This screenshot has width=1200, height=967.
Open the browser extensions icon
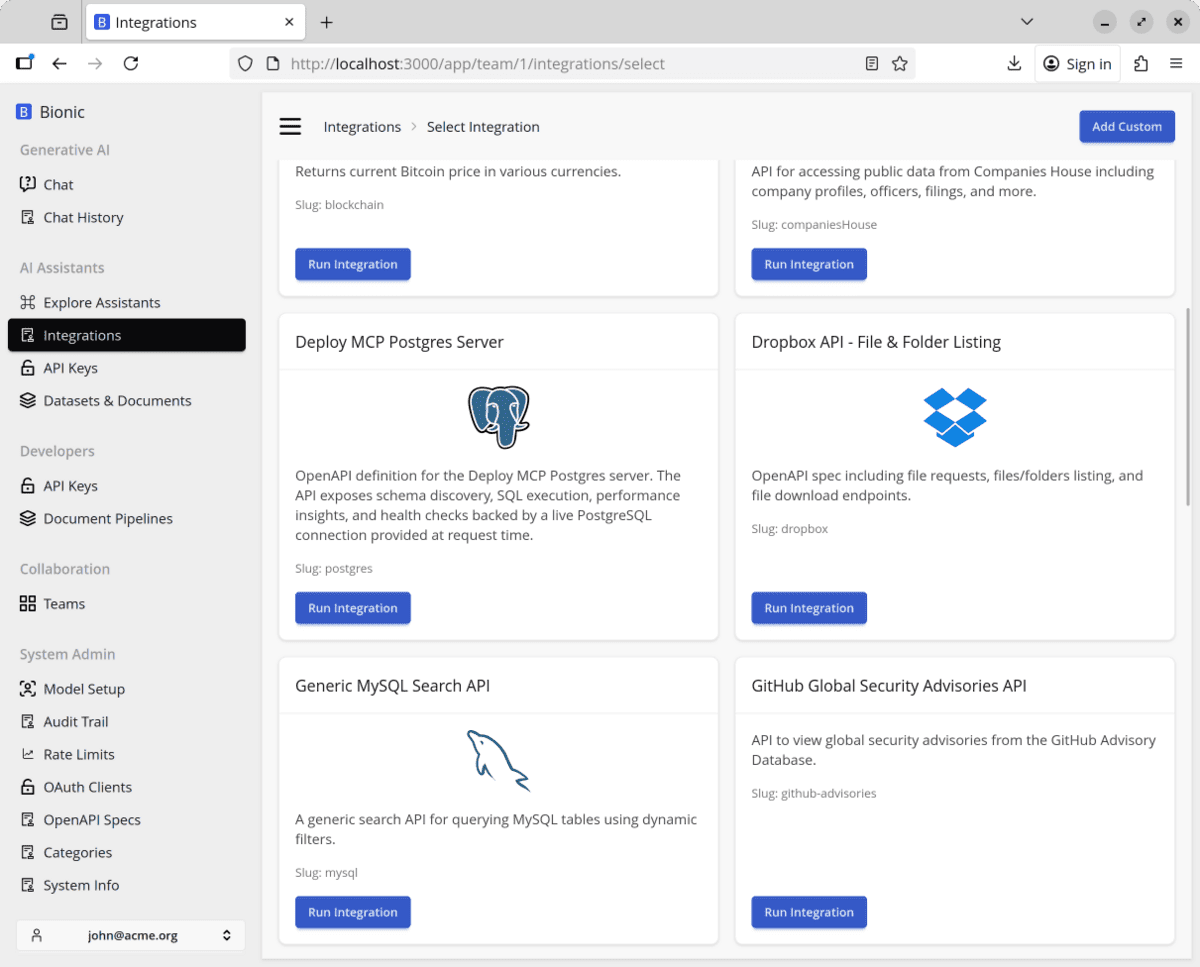pyautogui.click(x=1141, y=64)
